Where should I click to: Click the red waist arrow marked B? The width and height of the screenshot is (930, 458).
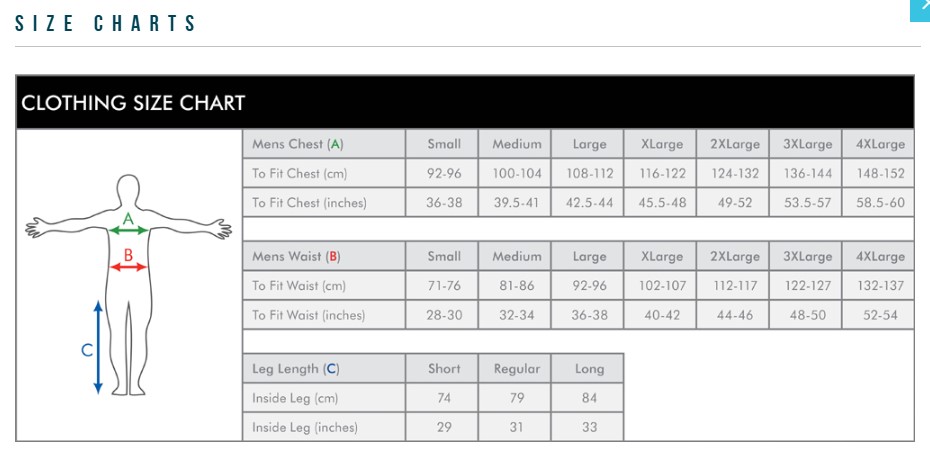click(128, 266)
